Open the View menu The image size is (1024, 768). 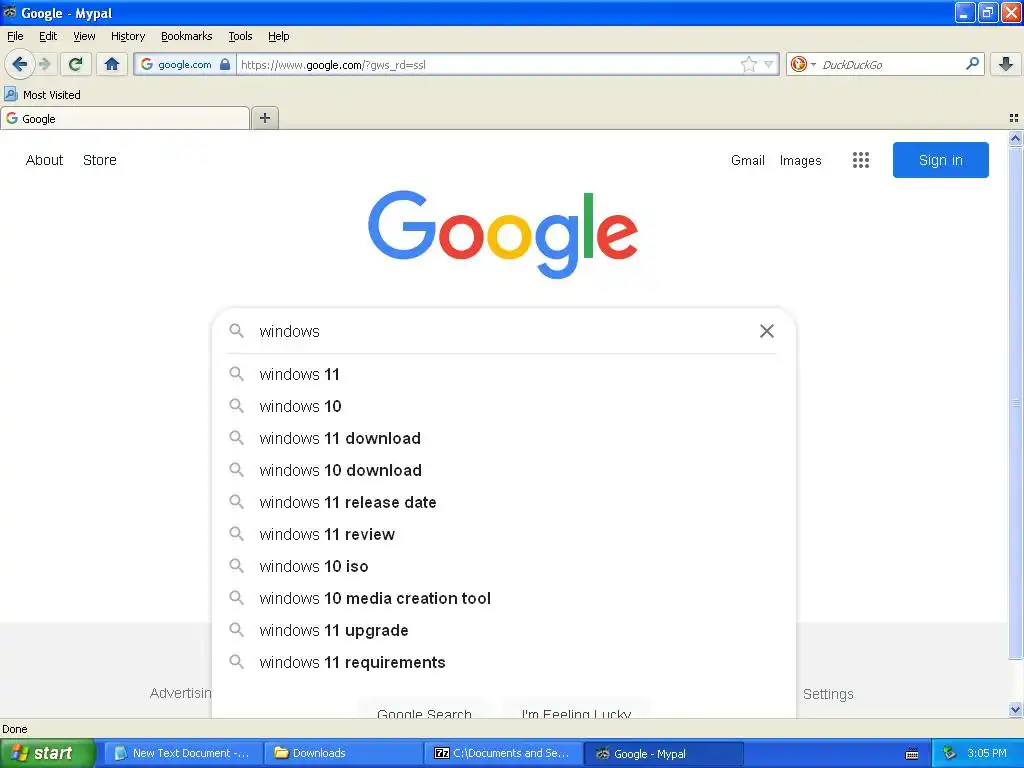pyautogui.click(x=84, y=36)
